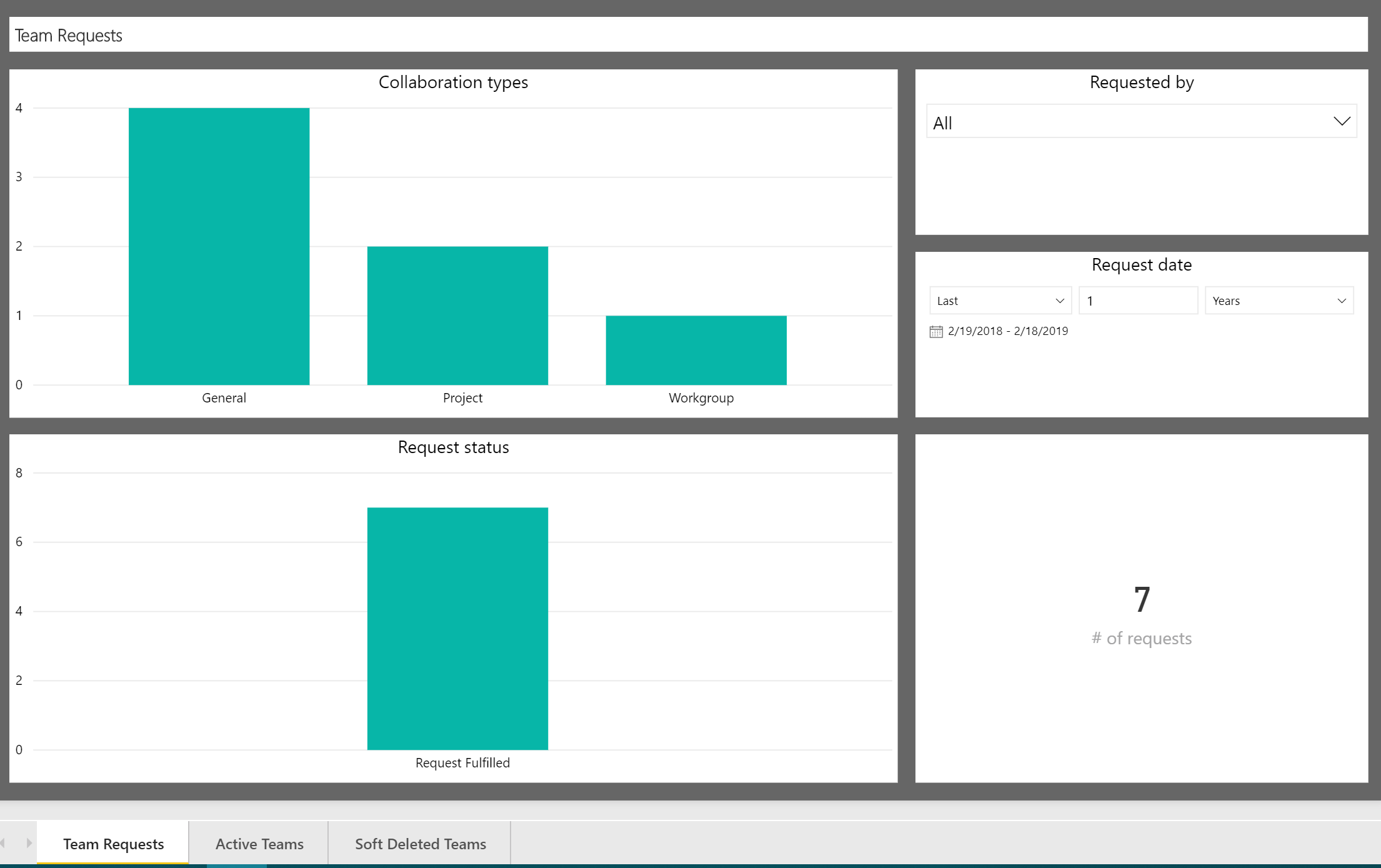Image resolution: width=1381 pixels, height=868 pixels.
Task: Expand the Years unit dropdown
Action: coord(1279,301)
